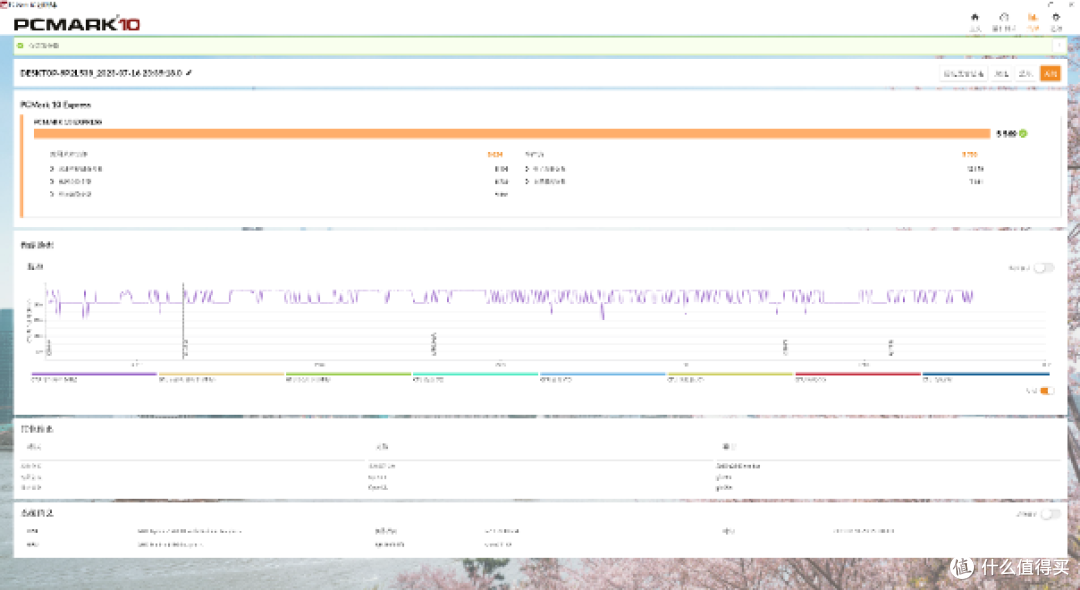This screenshot has width=1080, height=590.
Task: Click the PCMark 10 Express heading
Action: coord(56,105)
